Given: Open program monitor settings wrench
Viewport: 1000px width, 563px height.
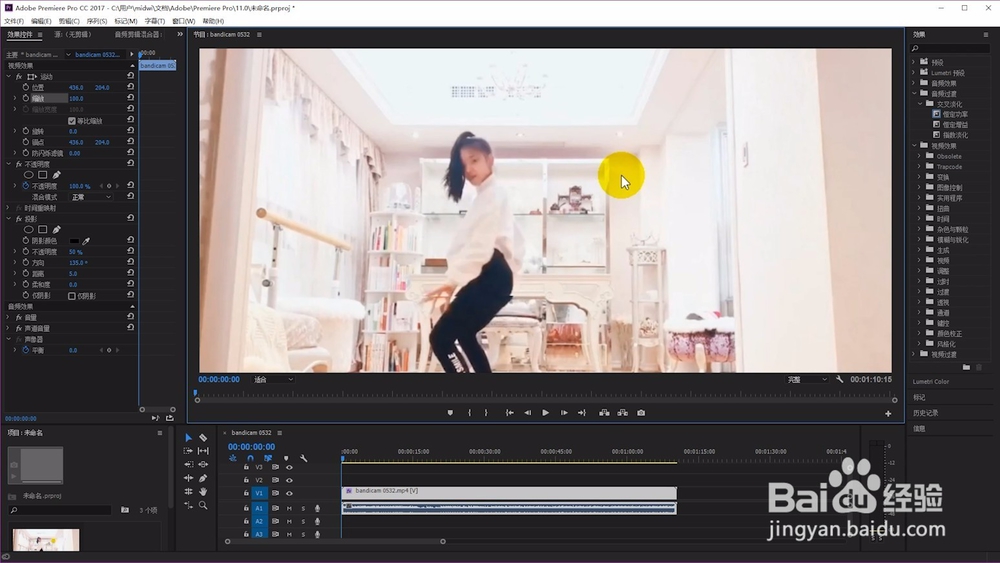Looking at the screenshot, I should (x=839, y=379).
